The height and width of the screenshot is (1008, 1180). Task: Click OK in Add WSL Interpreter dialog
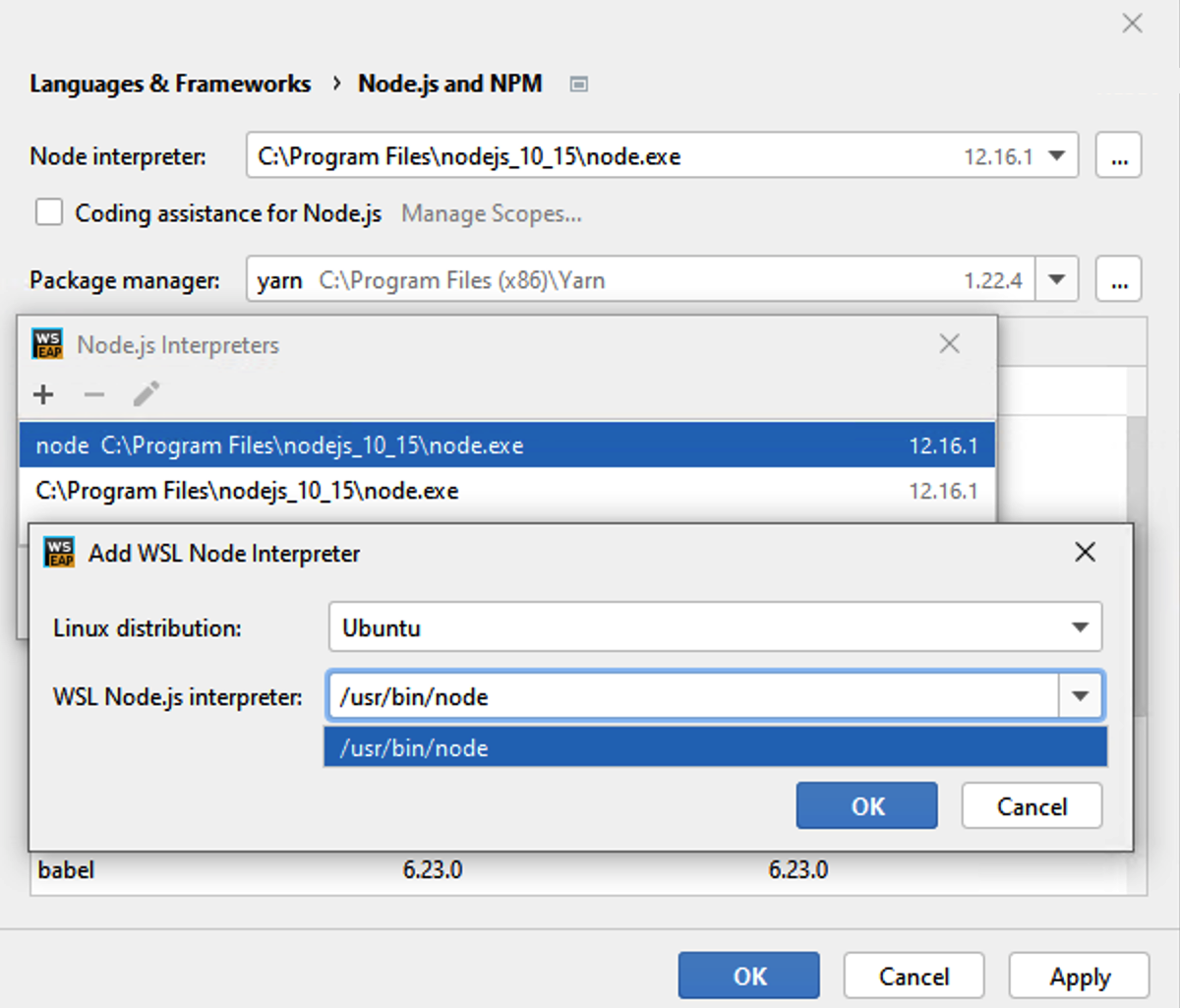coord(866,806)
